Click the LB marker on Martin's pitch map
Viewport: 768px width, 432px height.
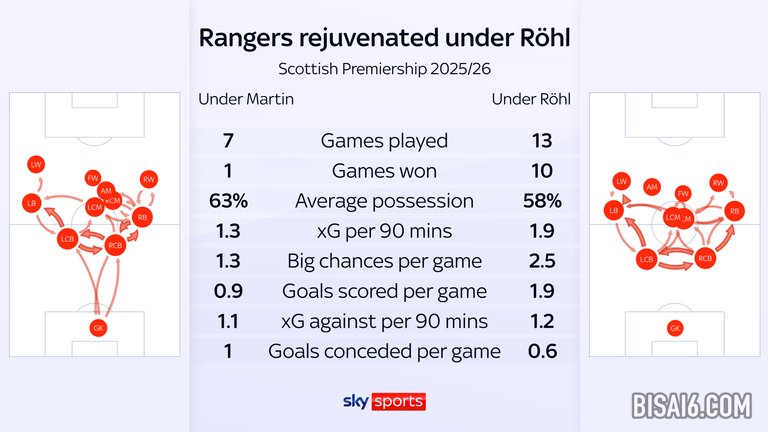point(31,204)
